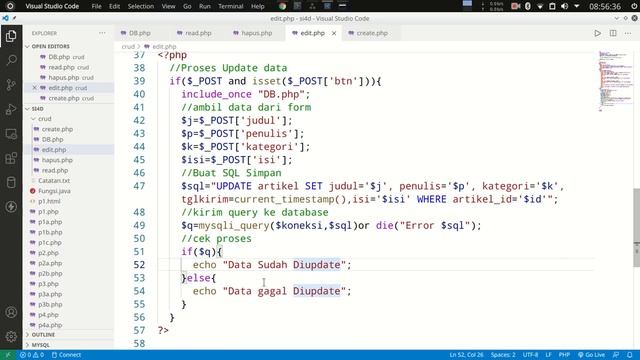Split the editor right

click(x=613, y=33)
